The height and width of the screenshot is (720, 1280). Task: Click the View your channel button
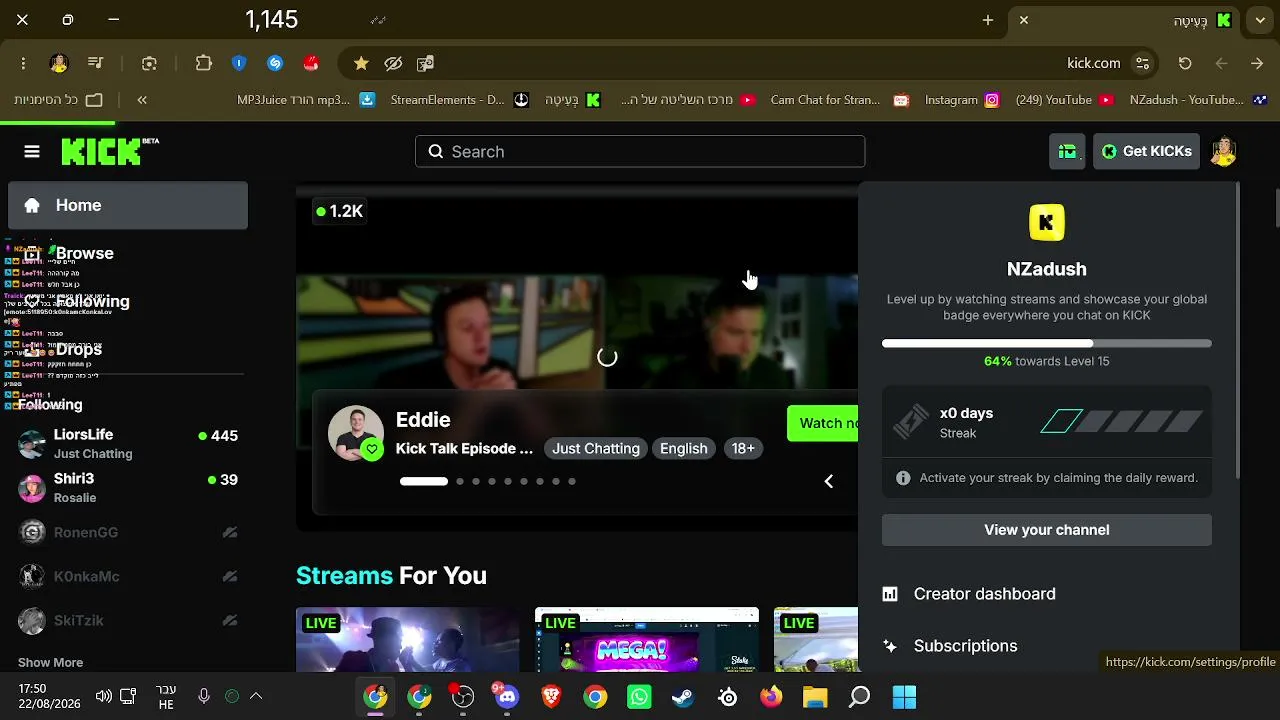point(1047,530)
